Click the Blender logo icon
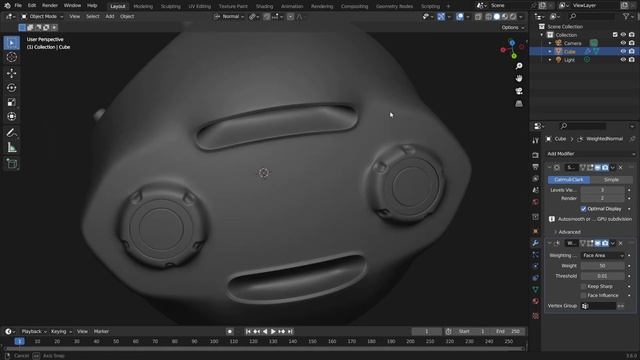Screen dimensions: 640x360 click(x=7, y=5)
